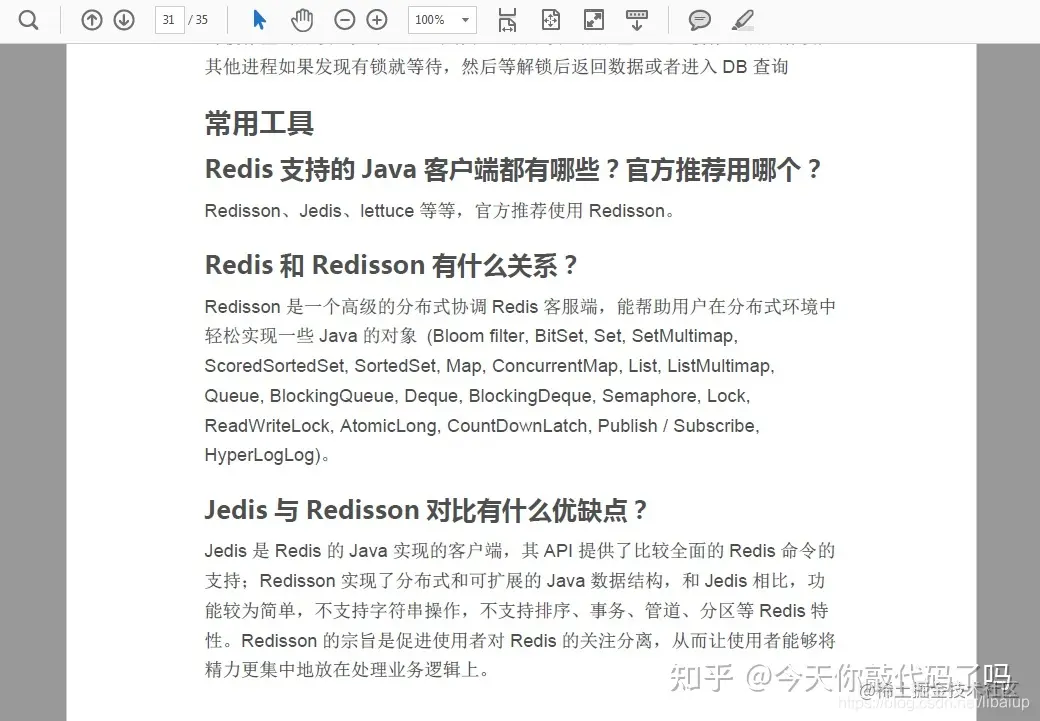Viewport: 1040px width, 721px height.
Task: Select the hand pan tool
Action: [x=302, y=21]
